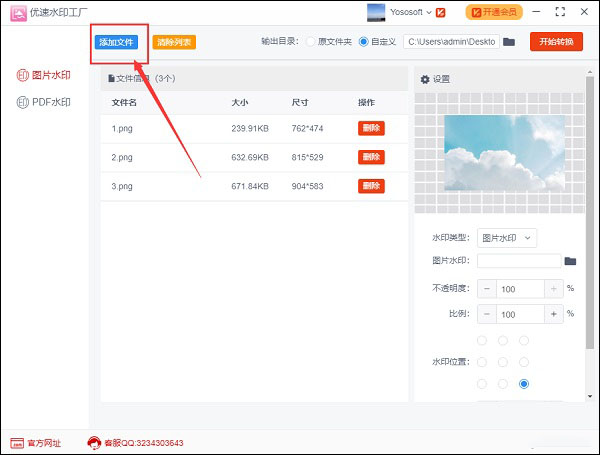Viewport: 600px width, 455px height.
Task: Click the red icon beside Yososoft
Action: click(441, 13)
